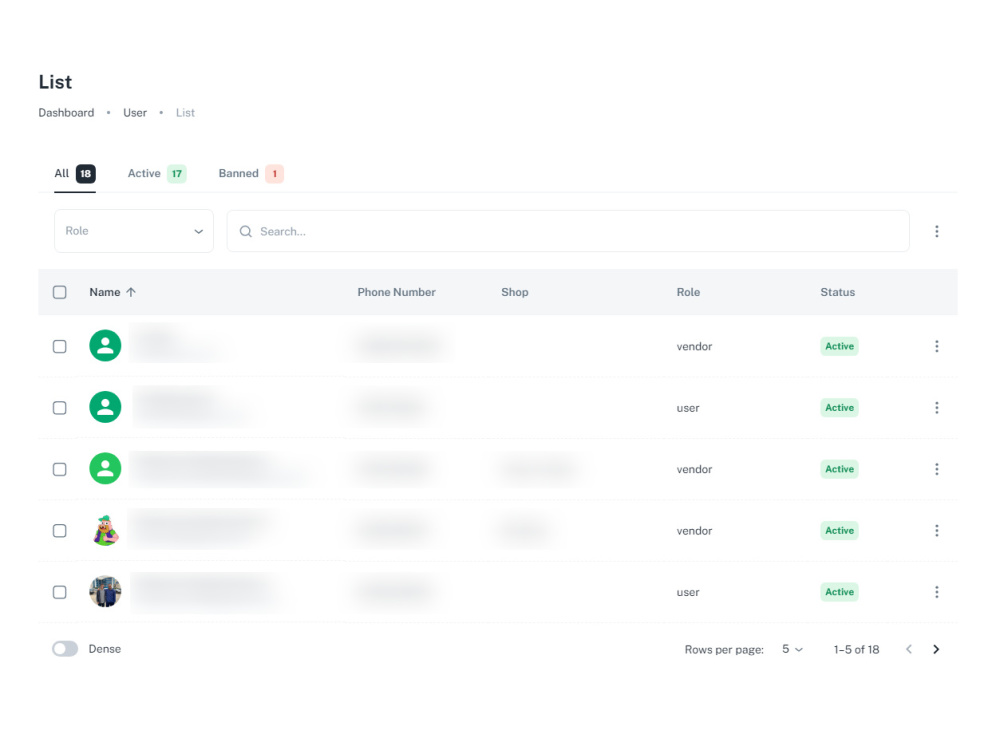Click third row green avatar icon

point(105,468)
